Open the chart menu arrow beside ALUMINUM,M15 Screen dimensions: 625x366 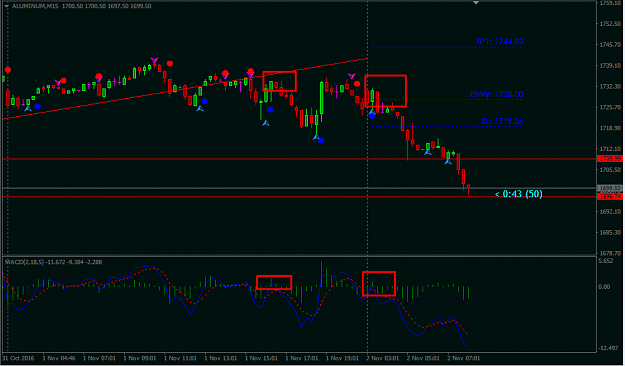(6, 6)
